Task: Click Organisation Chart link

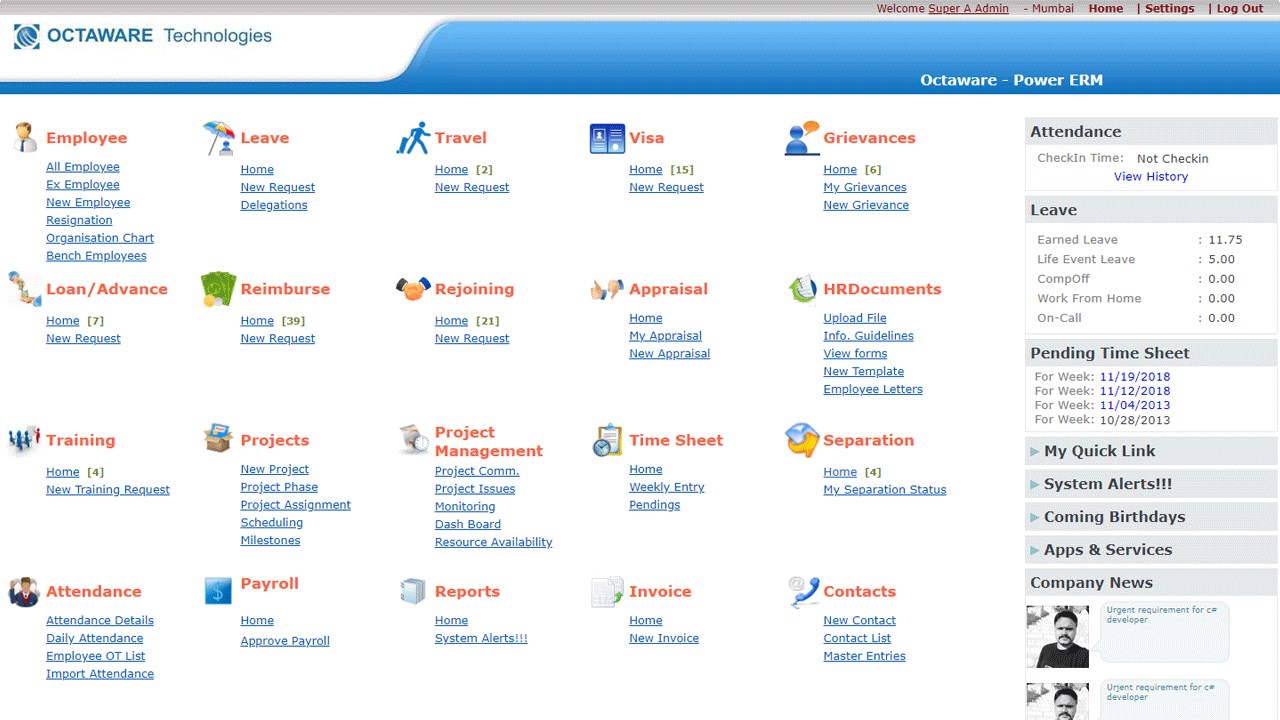Action: pos(100,238)
